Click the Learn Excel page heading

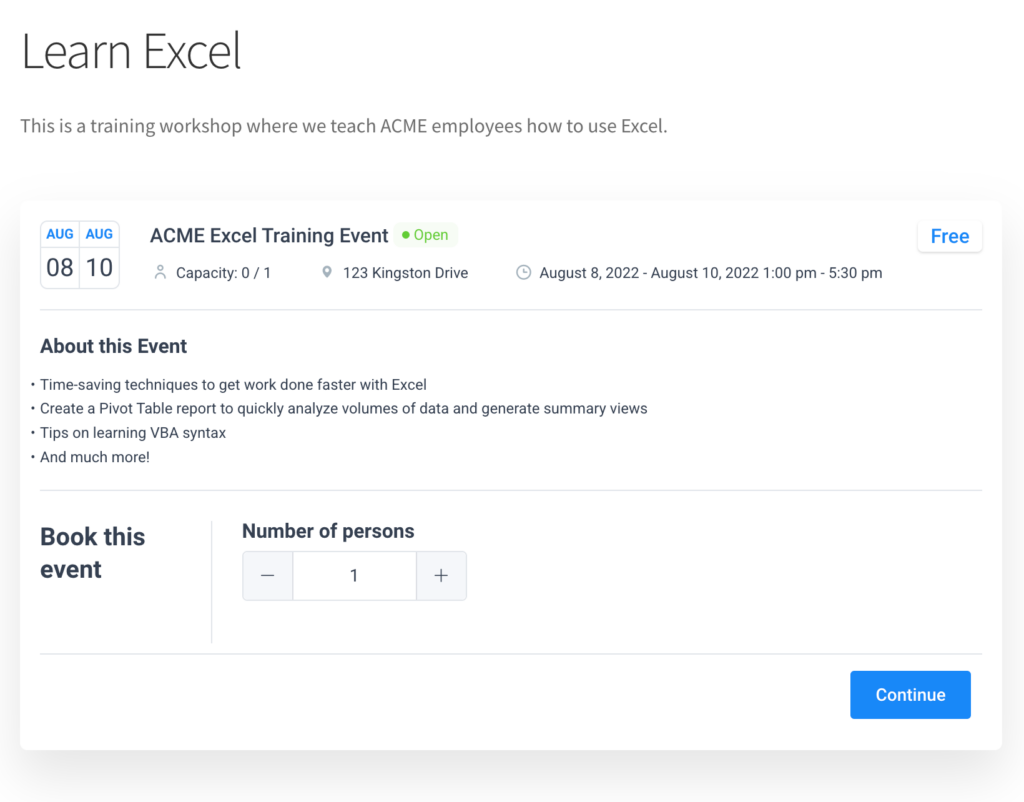pos(131,51)
